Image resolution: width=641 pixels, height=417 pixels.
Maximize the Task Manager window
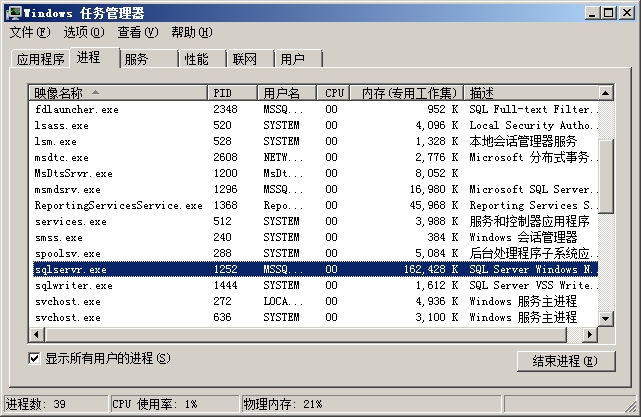[608, 13]
